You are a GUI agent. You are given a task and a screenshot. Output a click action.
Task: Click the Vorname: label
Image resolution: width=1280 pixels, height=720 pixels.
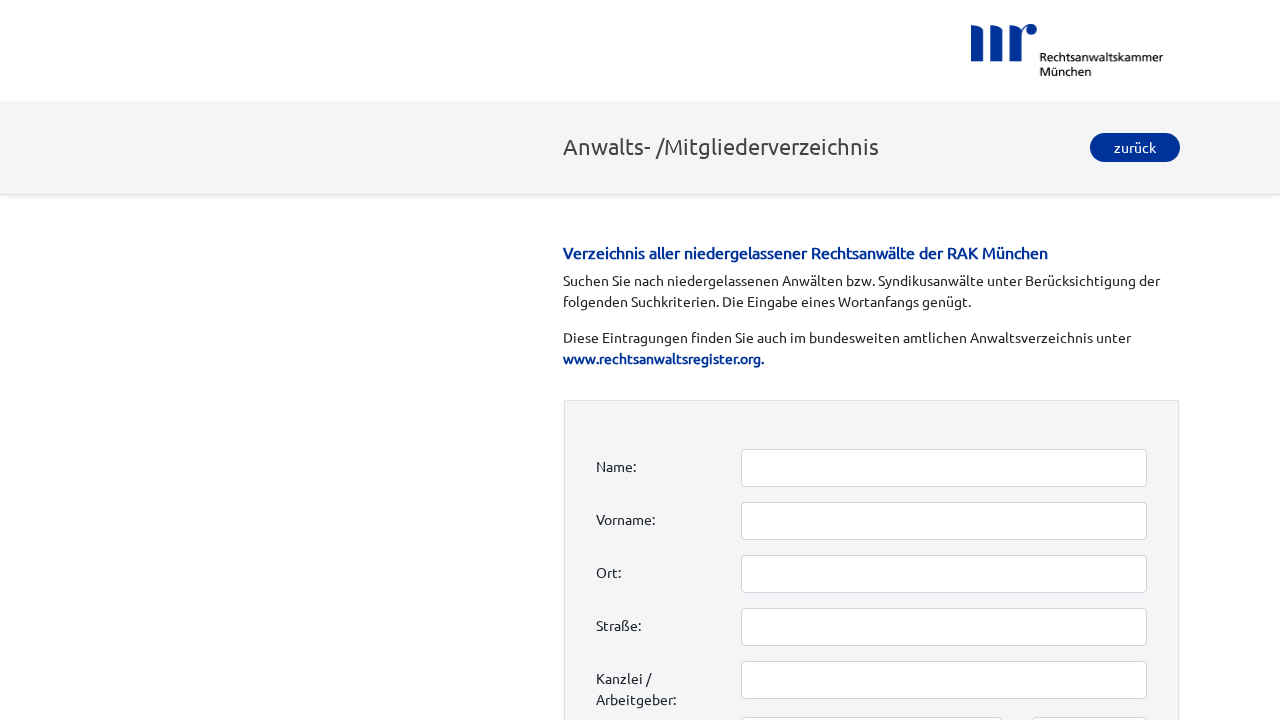click(626, 520)
